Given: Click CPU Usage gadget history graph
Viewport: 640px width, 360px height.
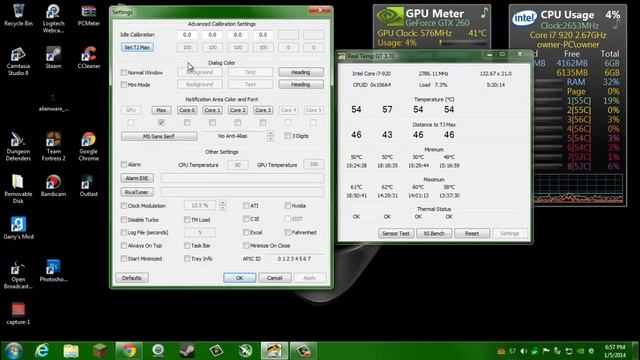Looking at the screenshot, I should (x=579, y=189).
